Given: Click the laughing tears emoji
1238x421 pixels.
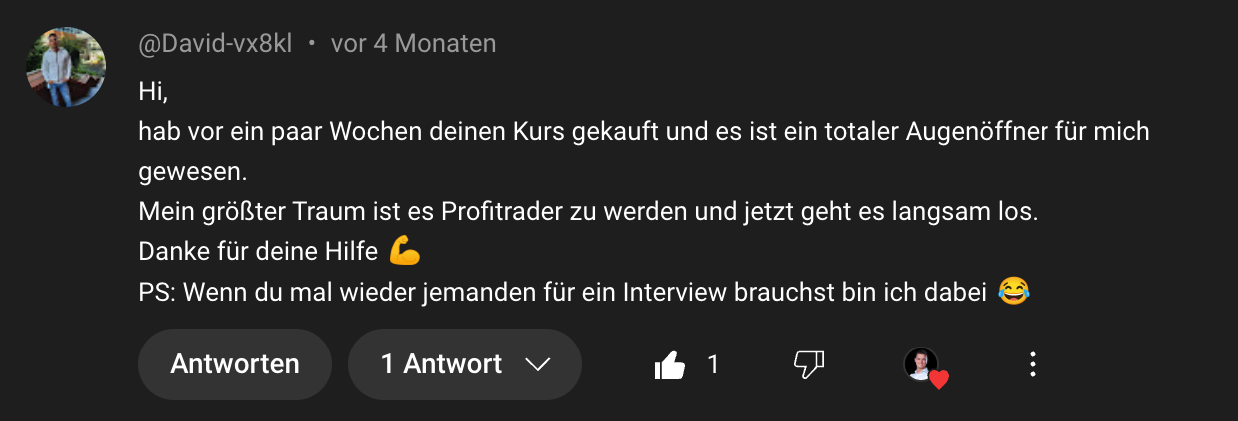Looking at the screenshot, I should click(x=1014, y=292).
